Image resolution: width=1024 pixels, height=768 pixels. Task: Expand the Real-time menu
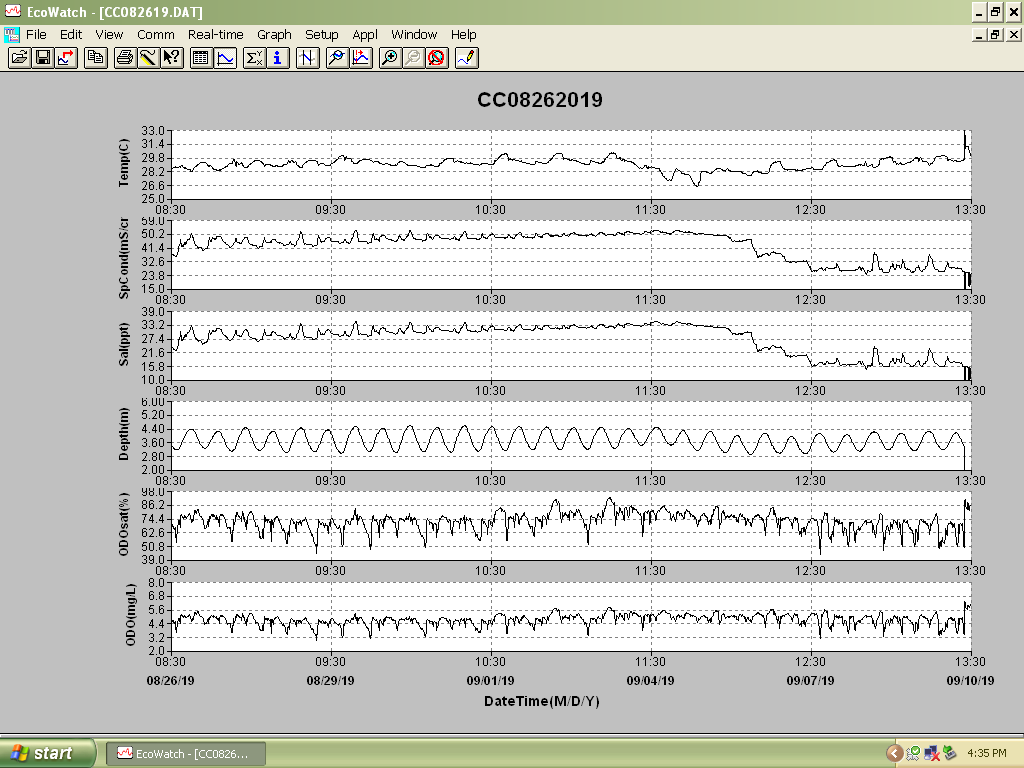(x=216, y=35)
